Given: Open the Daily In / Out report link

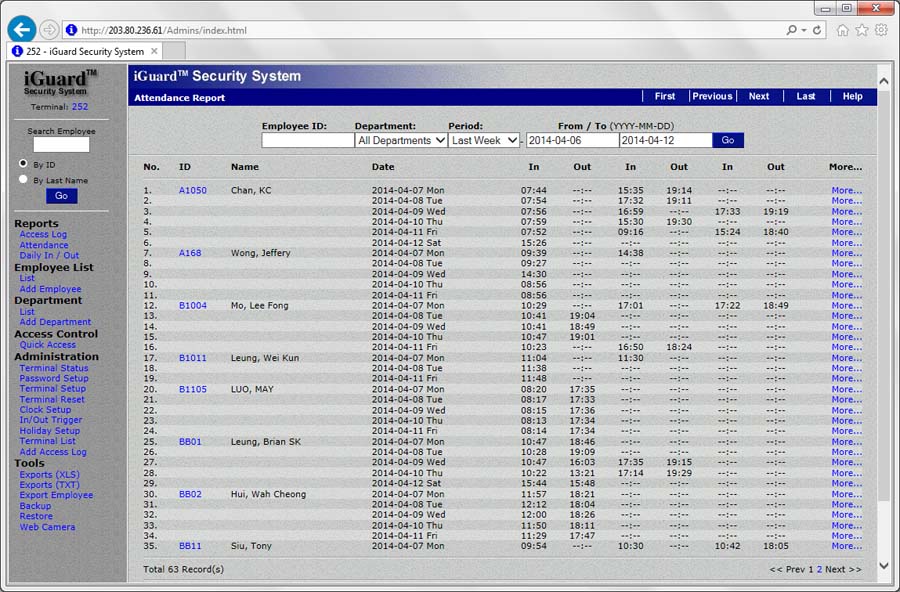Looking at the screenshot, I should (x=49, y=256).
